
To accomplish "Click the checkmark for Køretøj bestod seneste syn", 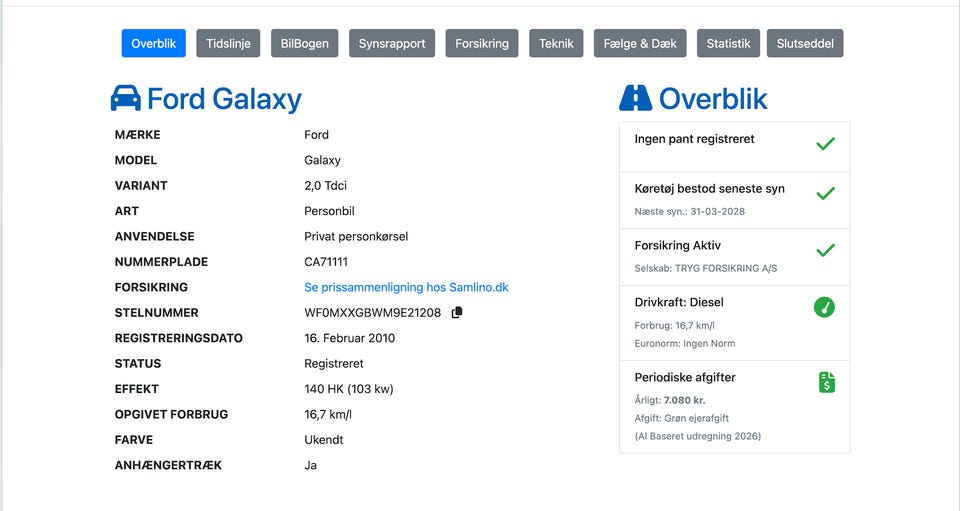I will tap(825, 193).
